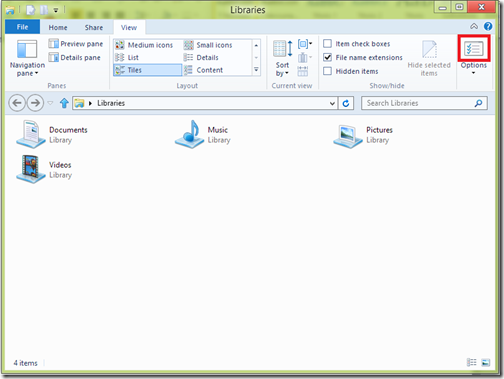Toggle the Preview pane

tap(76, 44)
